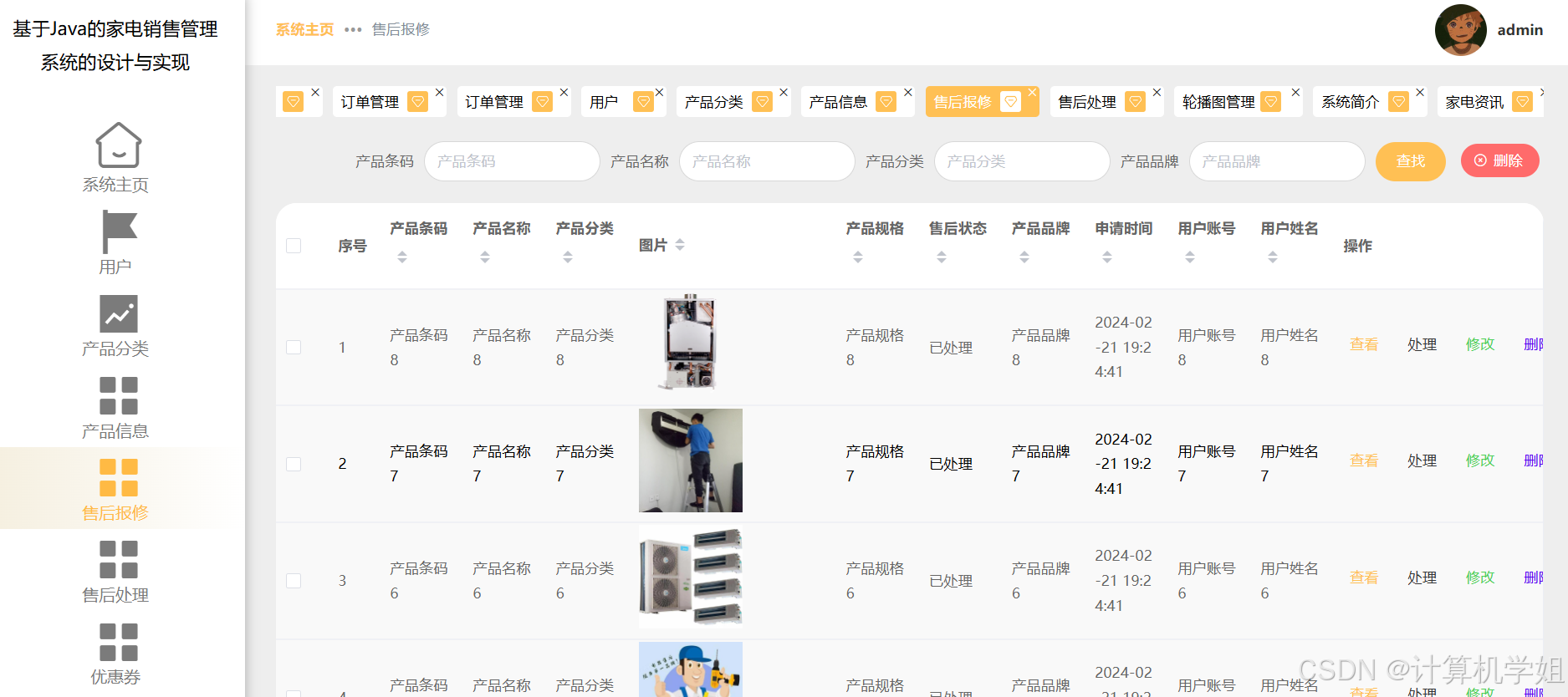Click the breadcrumb ellipsis dots

(353, 29)
